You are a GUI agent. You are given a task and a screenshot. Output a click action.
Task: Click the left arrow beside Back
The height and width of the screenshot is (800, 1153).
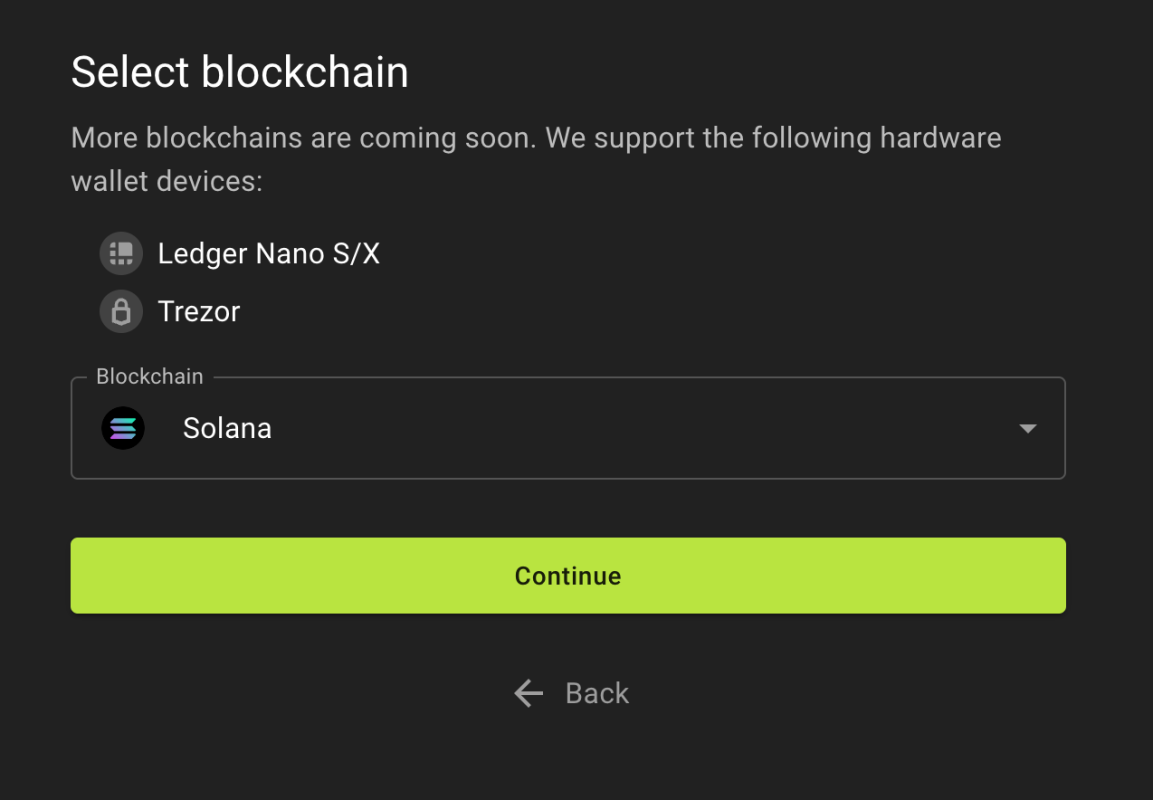click(x=528, y=693)
